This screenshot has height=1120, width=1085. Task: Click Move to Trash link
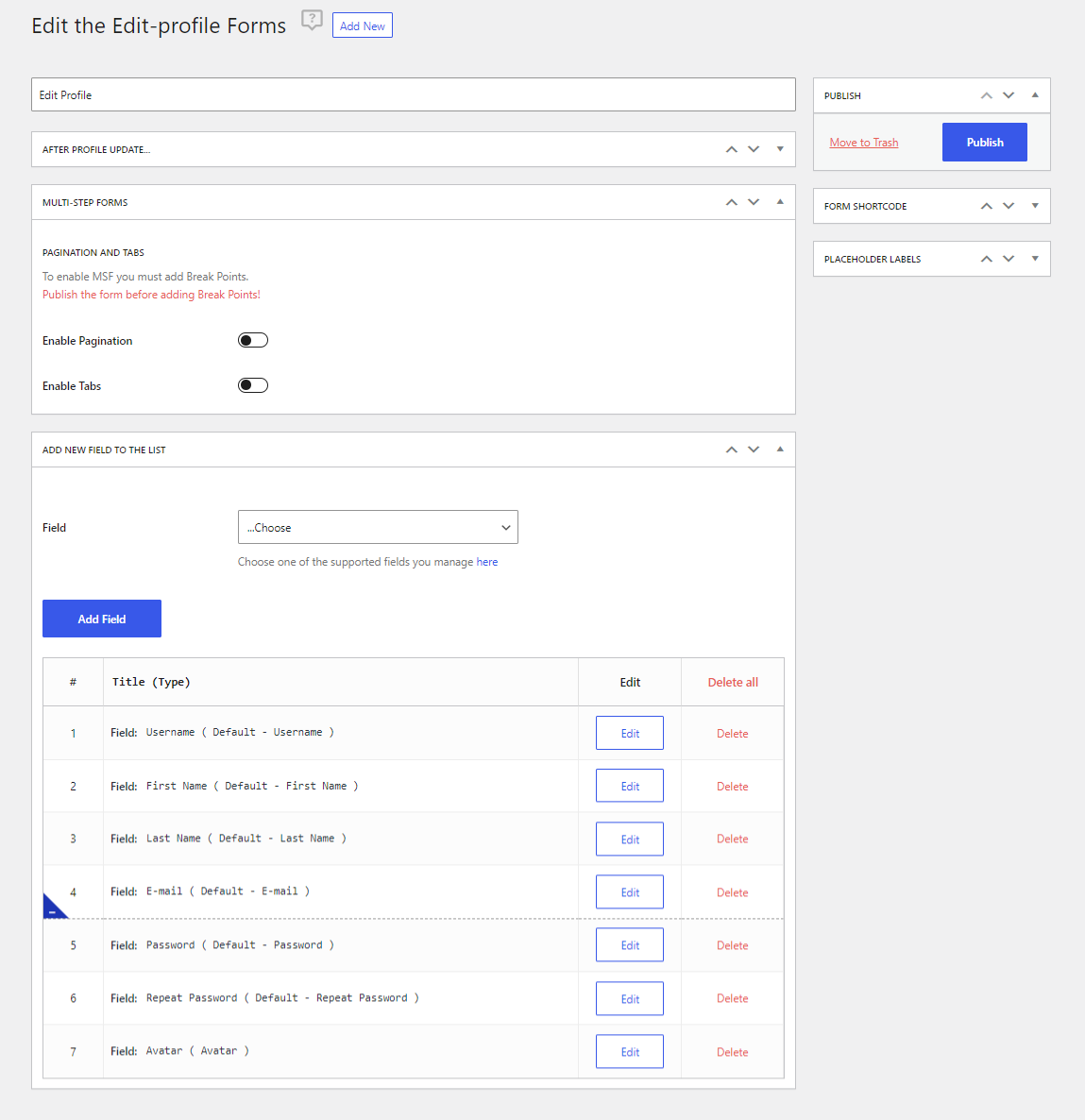point(864,143)
